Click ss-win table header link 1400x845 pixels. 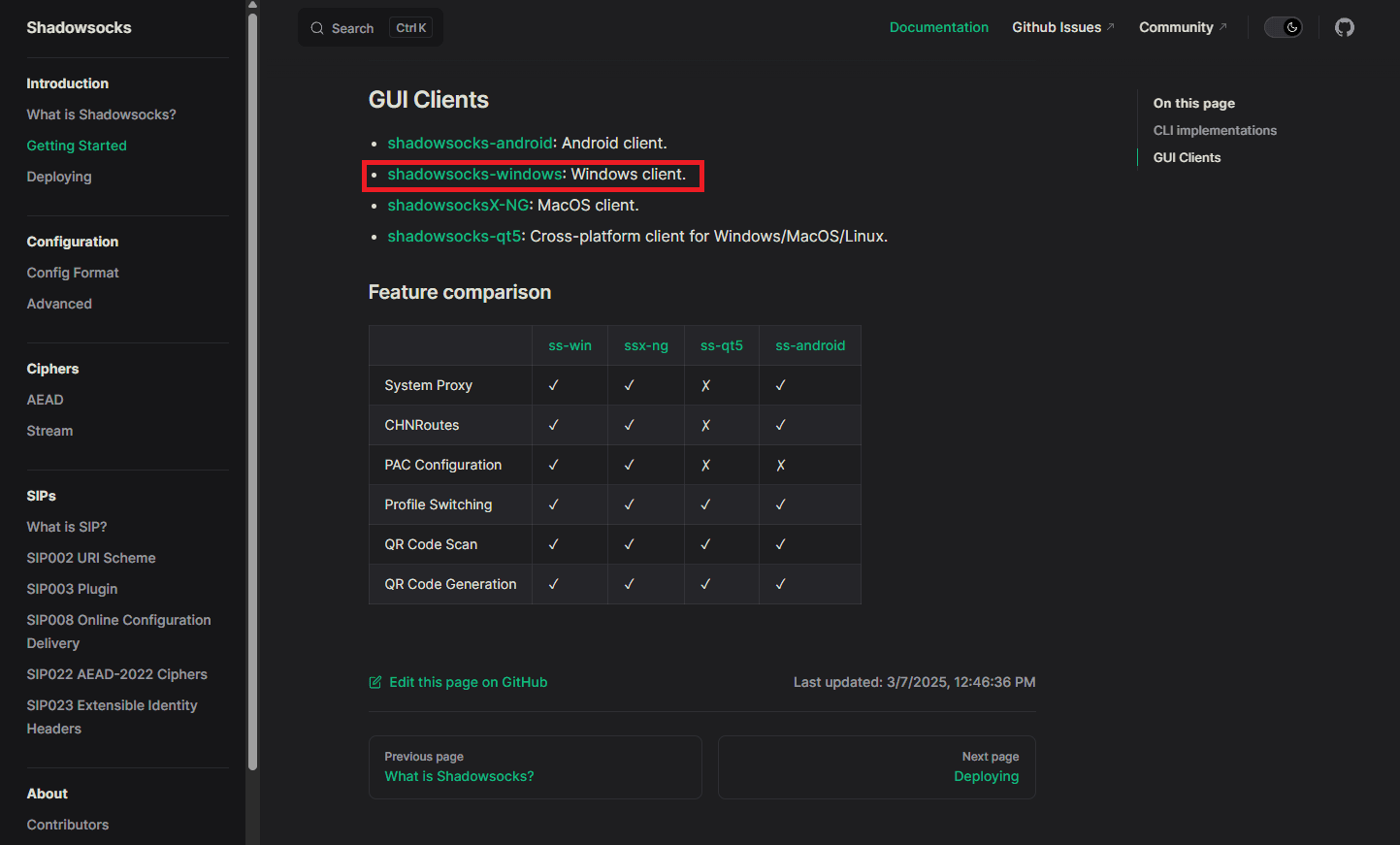point(570,345)
